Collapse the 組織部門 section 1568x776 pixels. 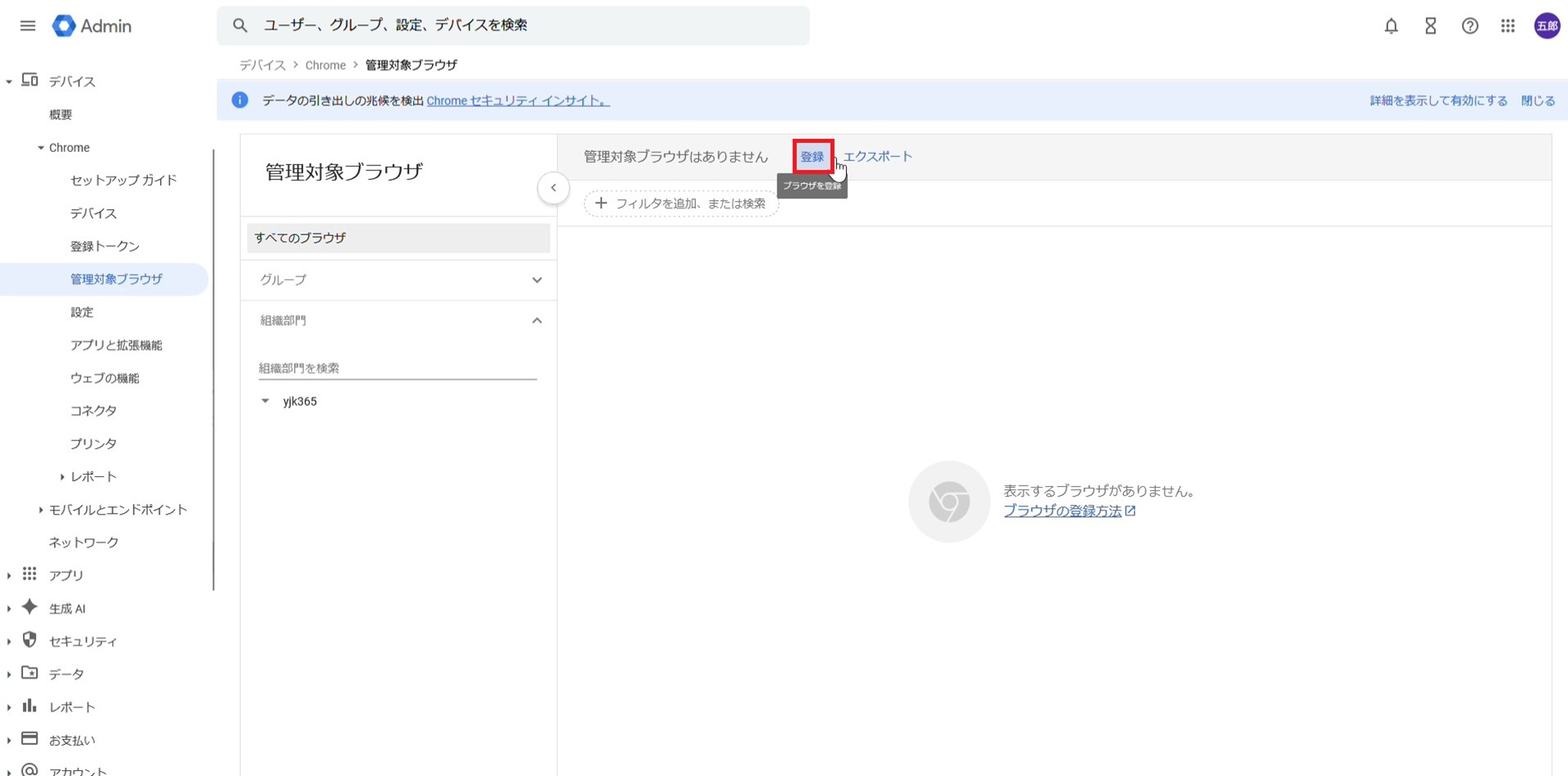pos(537,321)
